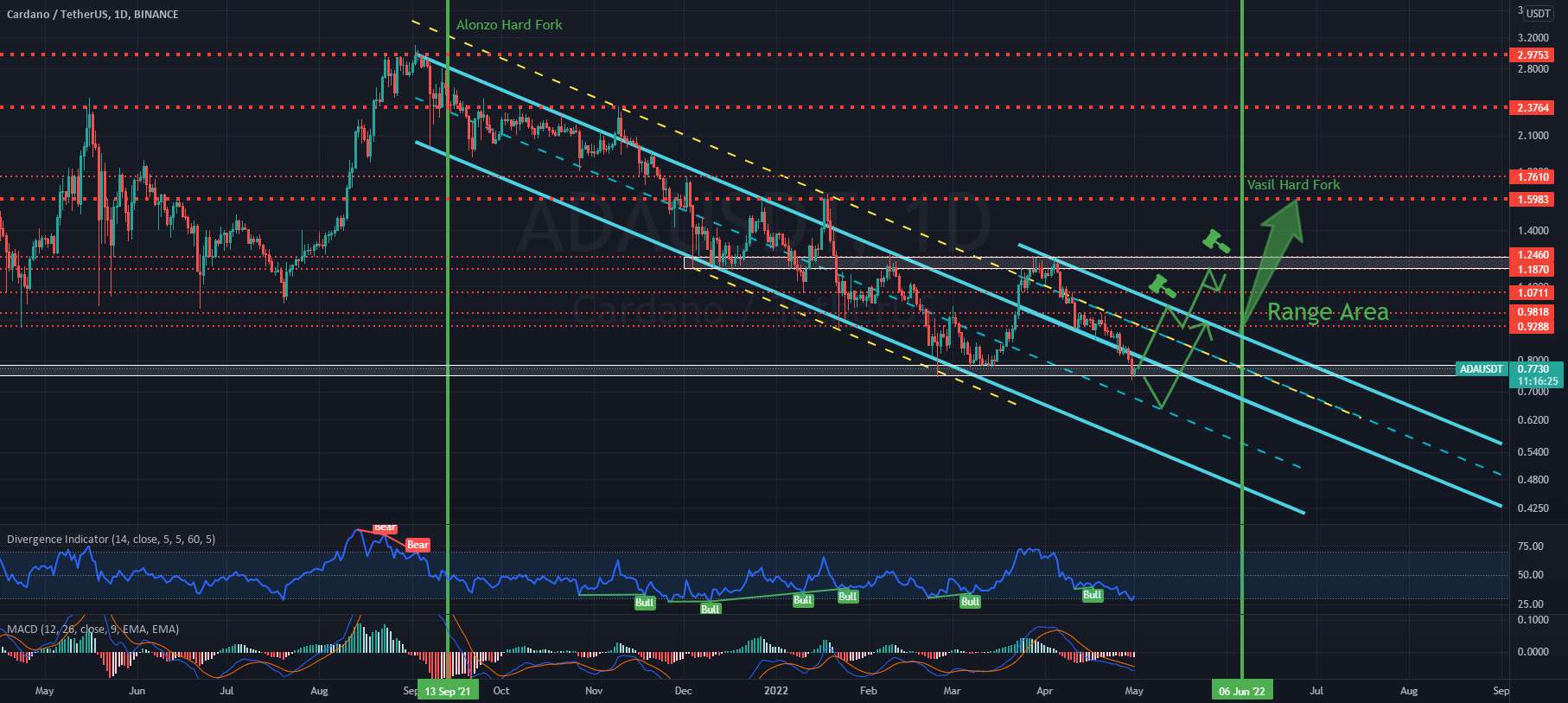The height and width of the screenshot is (703, 1568).
Task: Click the Mar label on time axis
Action: [952, 691]
